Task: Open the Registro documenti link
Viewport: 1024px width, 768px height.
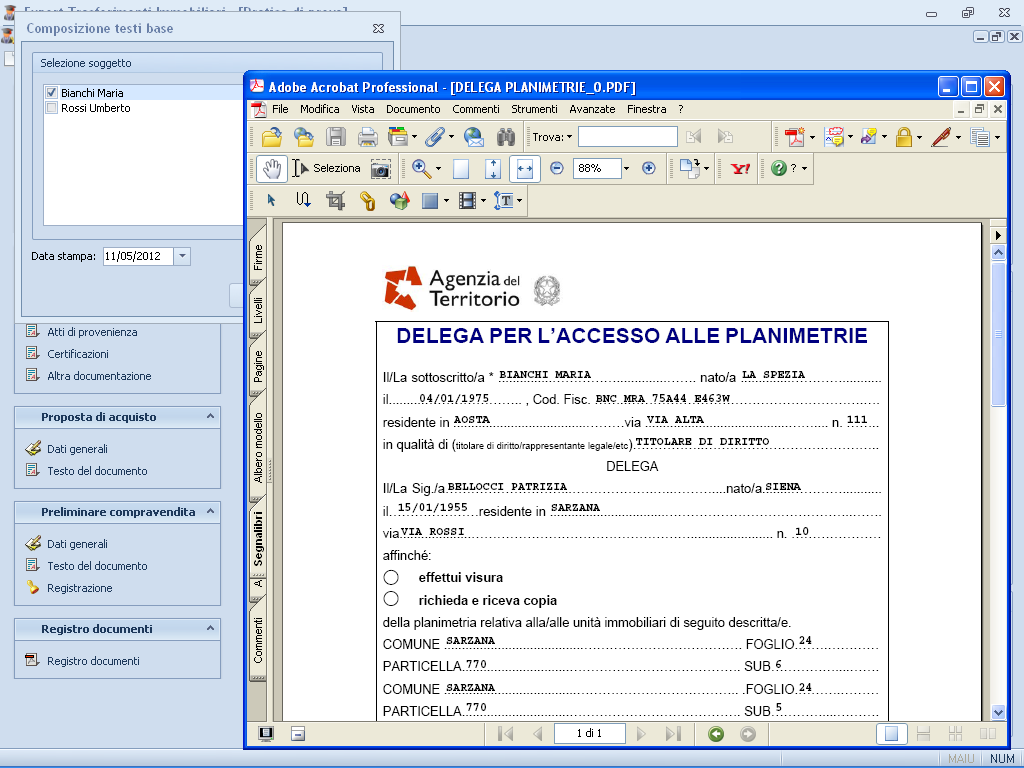Action: pos(93,661)
